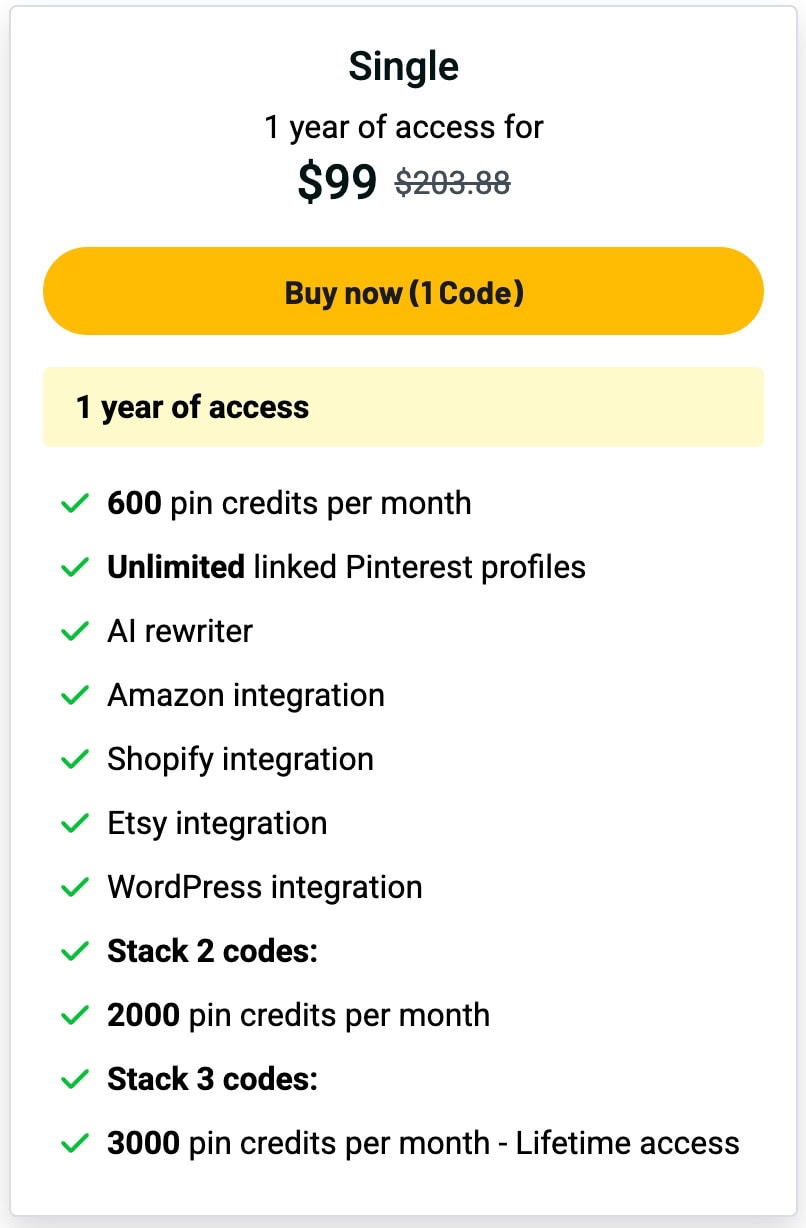806x1228 pixels.
Task: Click checkmark beside 3000 pin credits
Action: tap(75, 1143)
